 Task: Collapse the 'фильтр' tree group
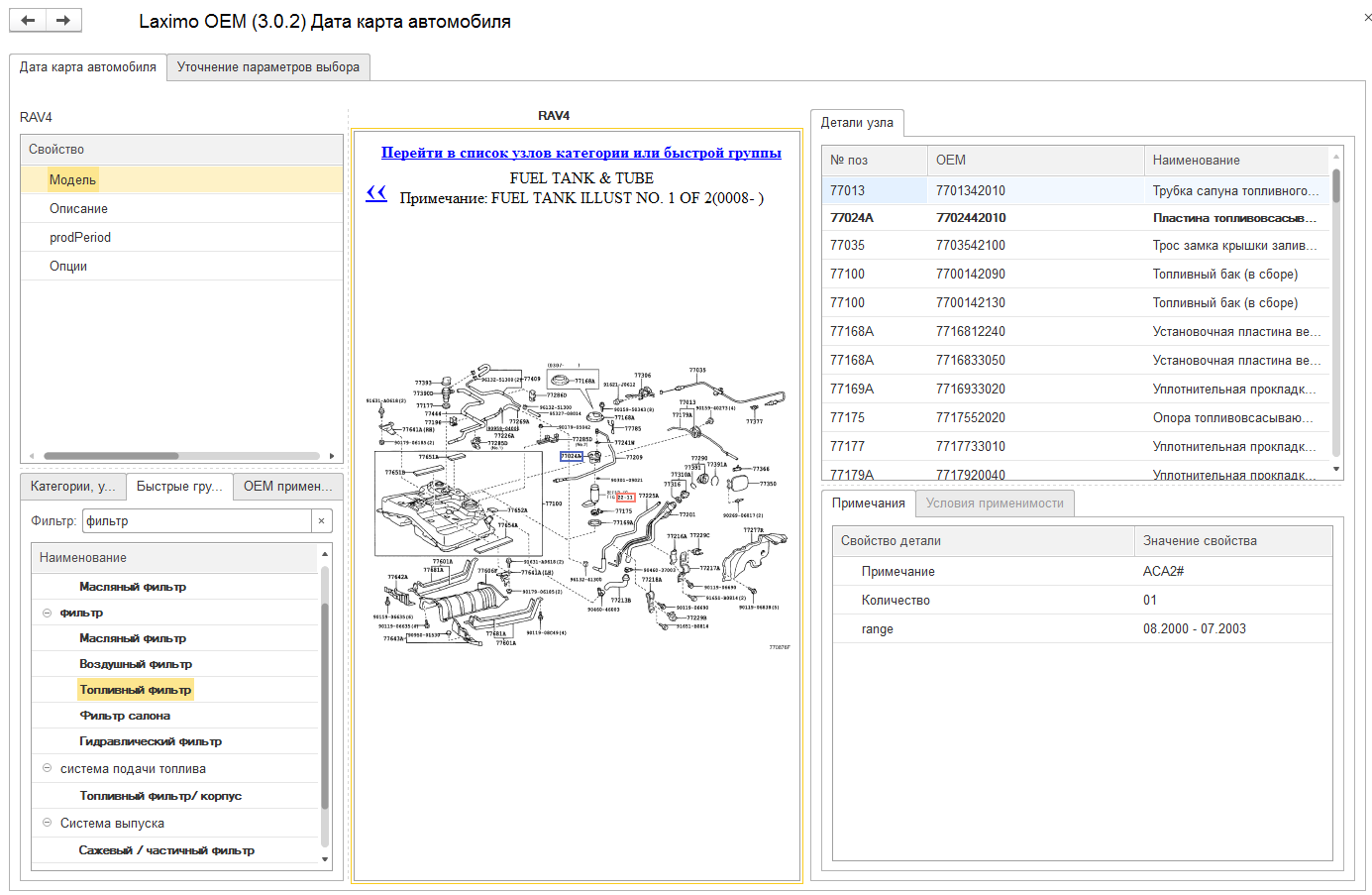(x=47, y=613)
